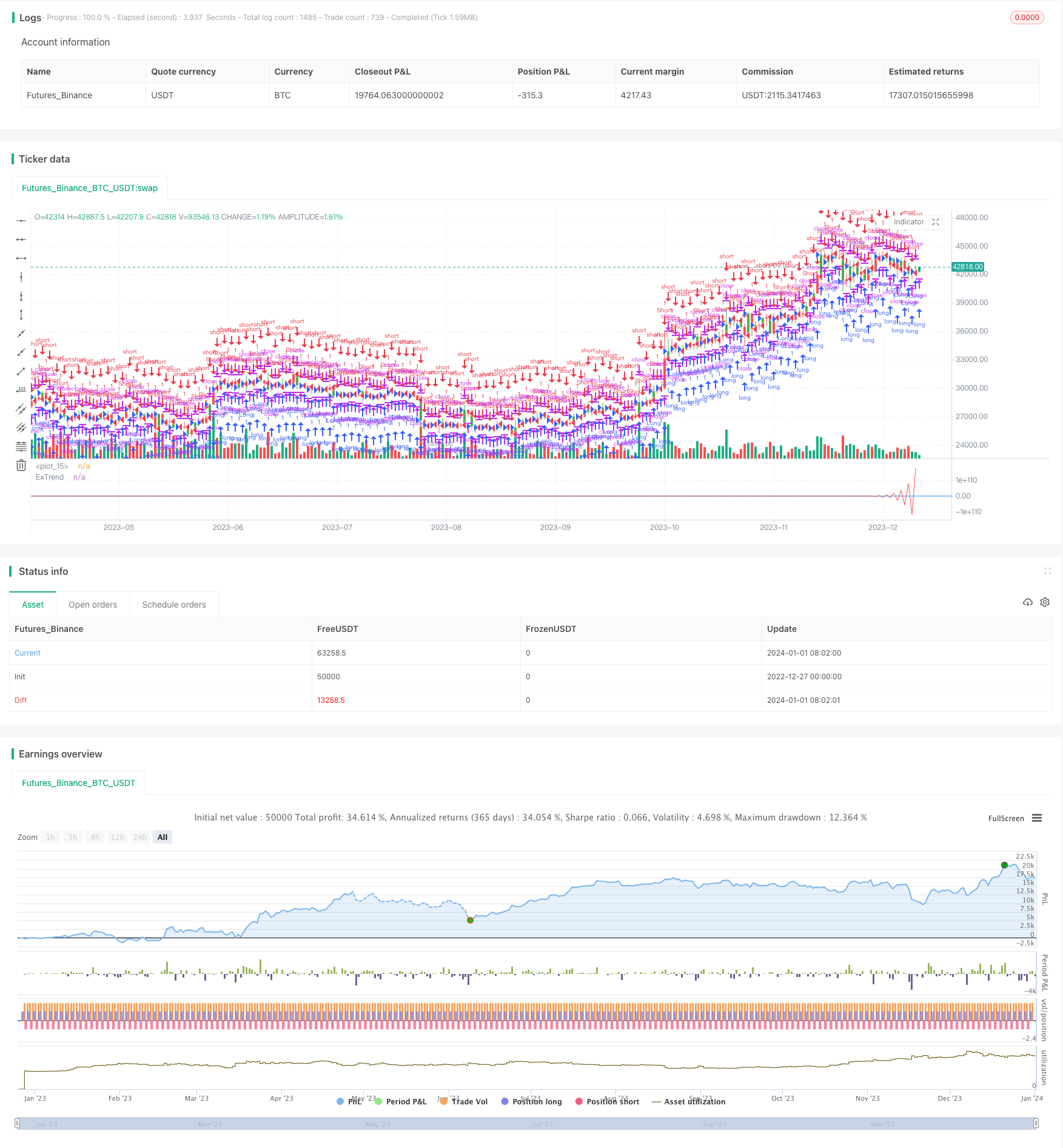Maximize the ticker chart with the expand icon
The height and width of the screenshot is (1148, 1063).
tap(936, 222)
